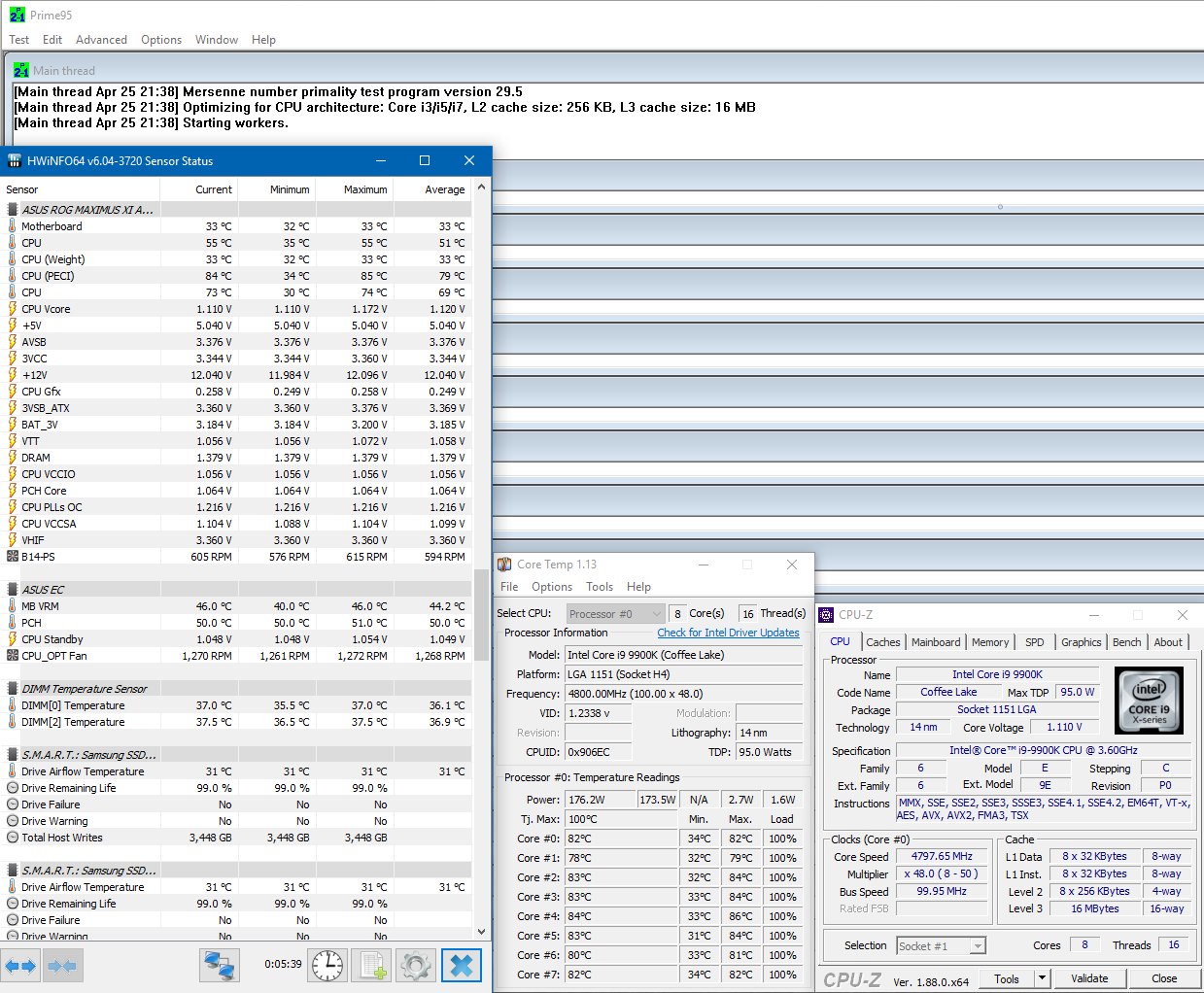1204x993 pixels.
Task: Open the Tools menu in Core Temp
Action: (x=600, y=586)
